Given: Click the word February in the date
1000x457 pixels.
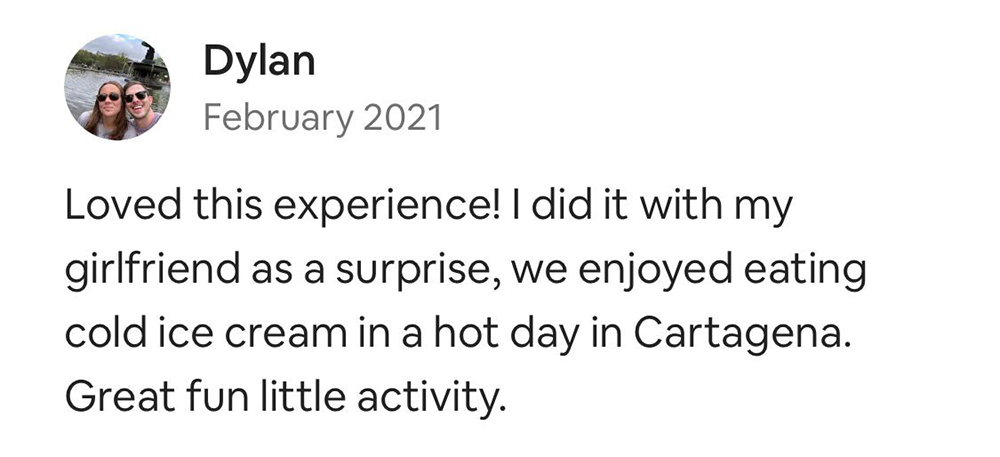Looking at the screenshot, I should [x=278, y=117].
